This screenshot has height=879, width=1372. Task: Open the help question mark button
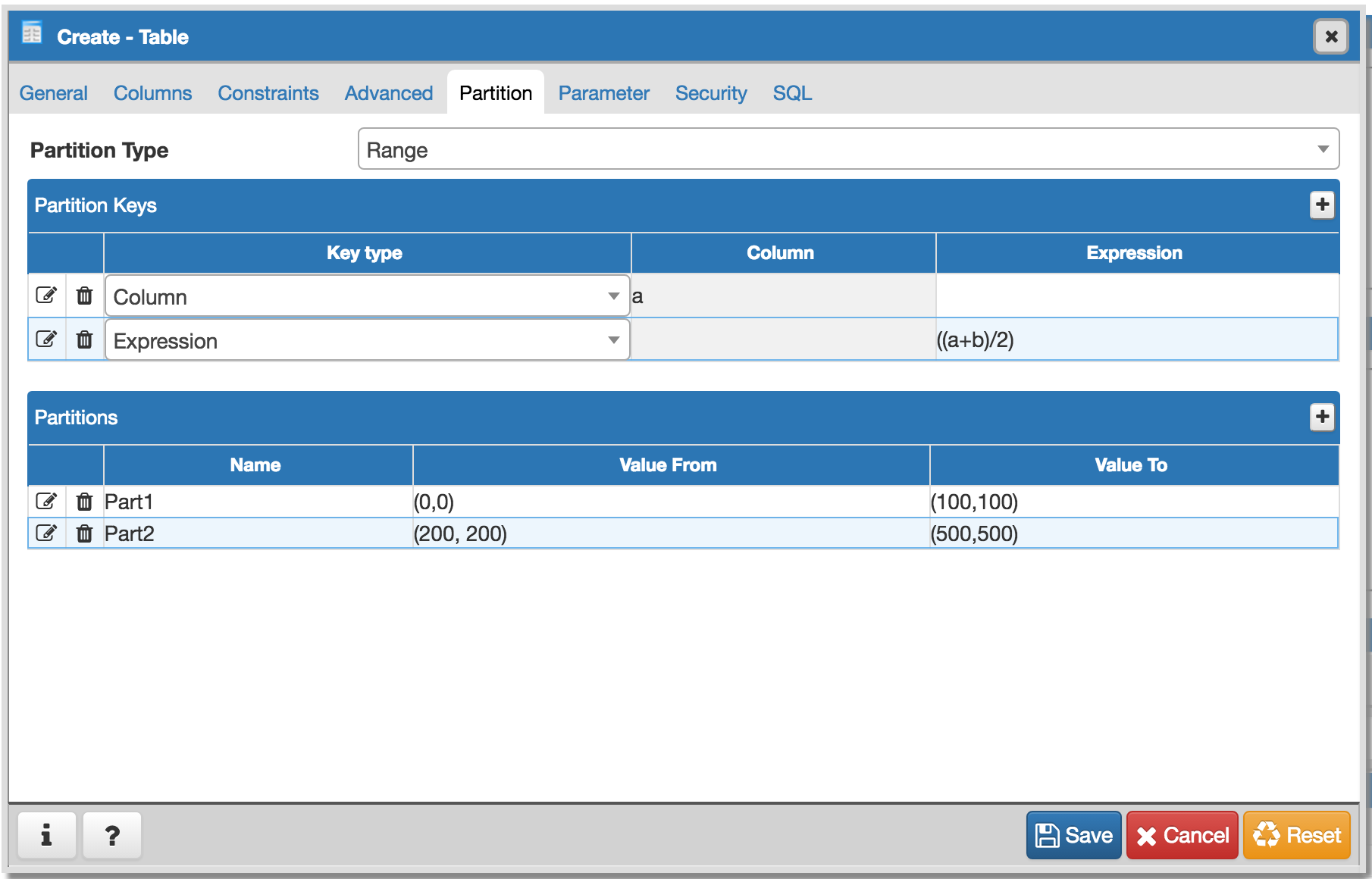tap(112, 835)
